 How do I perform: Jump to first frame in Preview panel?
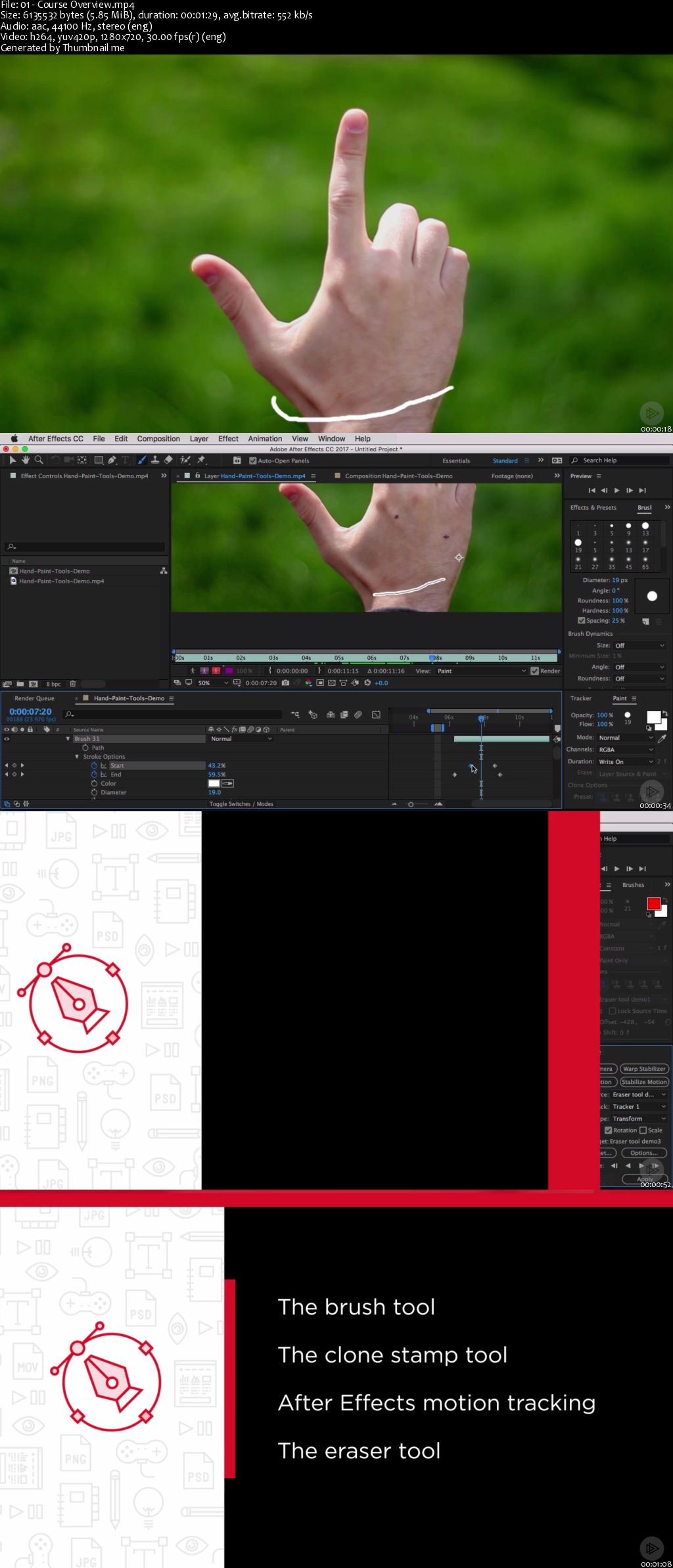592,490
